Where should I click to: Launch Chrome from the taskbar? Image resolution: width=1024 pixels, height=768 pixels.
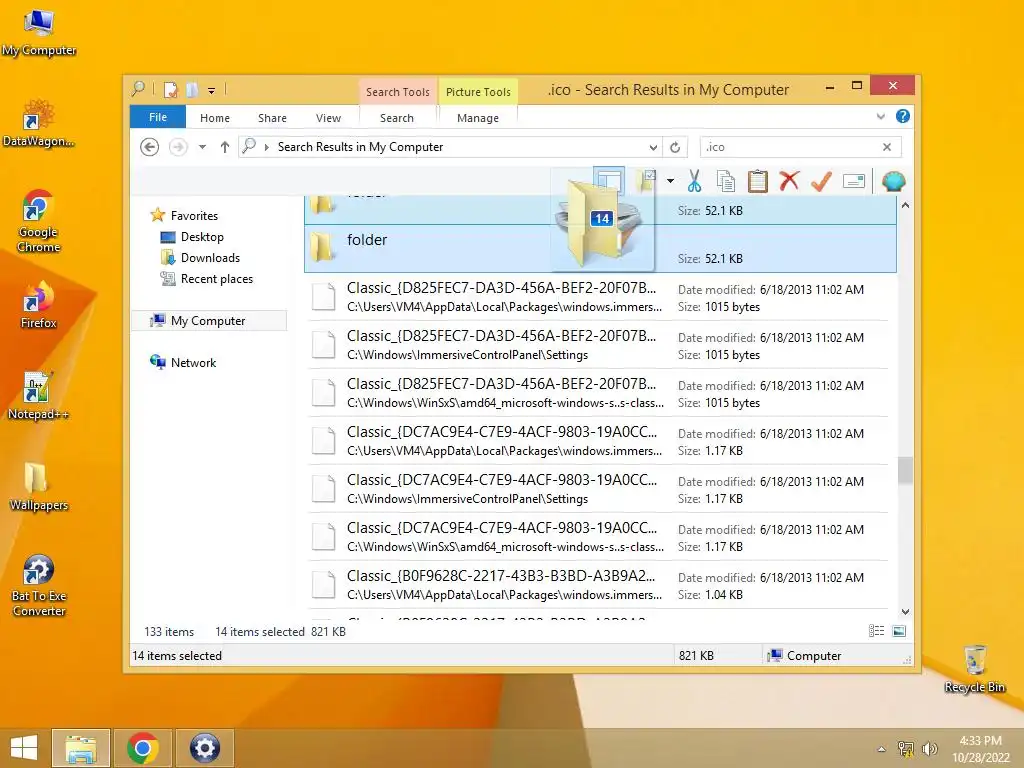(143, 748)
